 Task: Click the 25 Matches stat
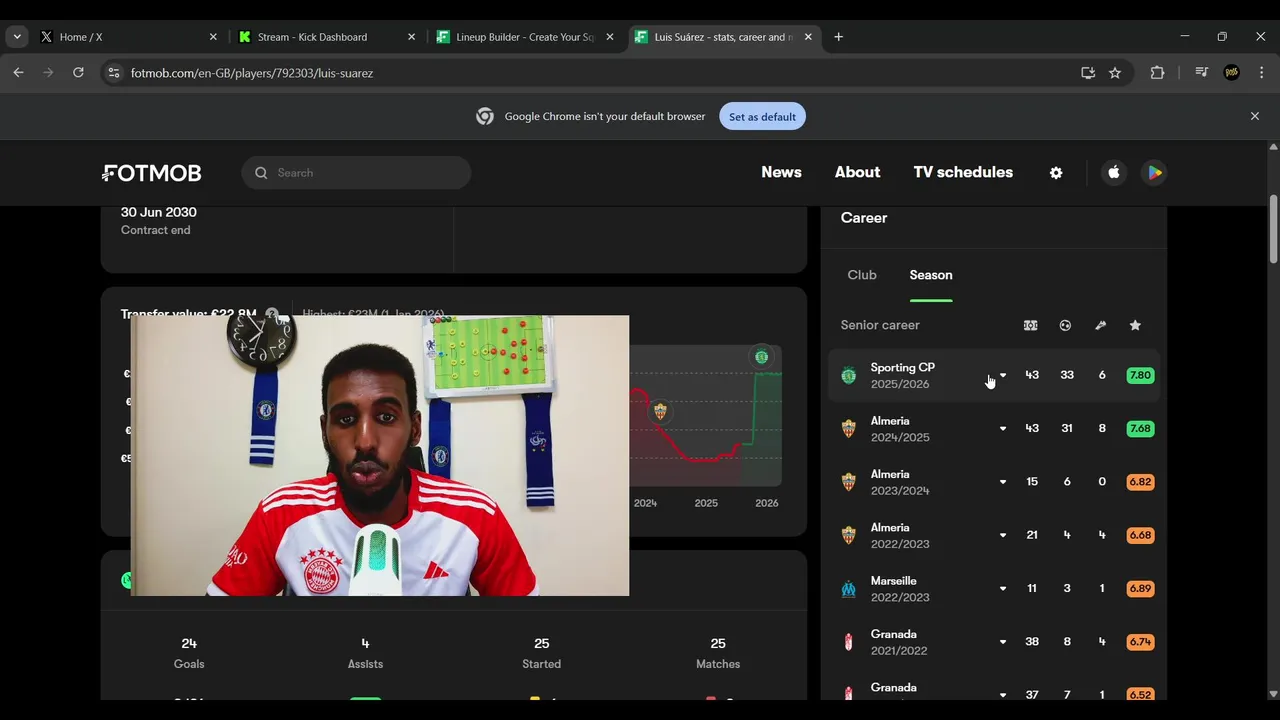[x=718, y=653]
